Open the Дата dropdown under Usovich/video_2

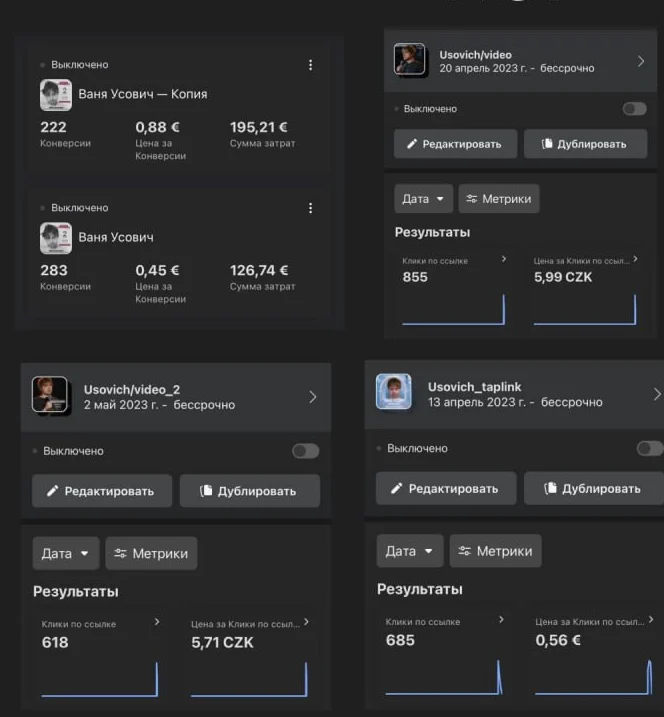[66, 554]
